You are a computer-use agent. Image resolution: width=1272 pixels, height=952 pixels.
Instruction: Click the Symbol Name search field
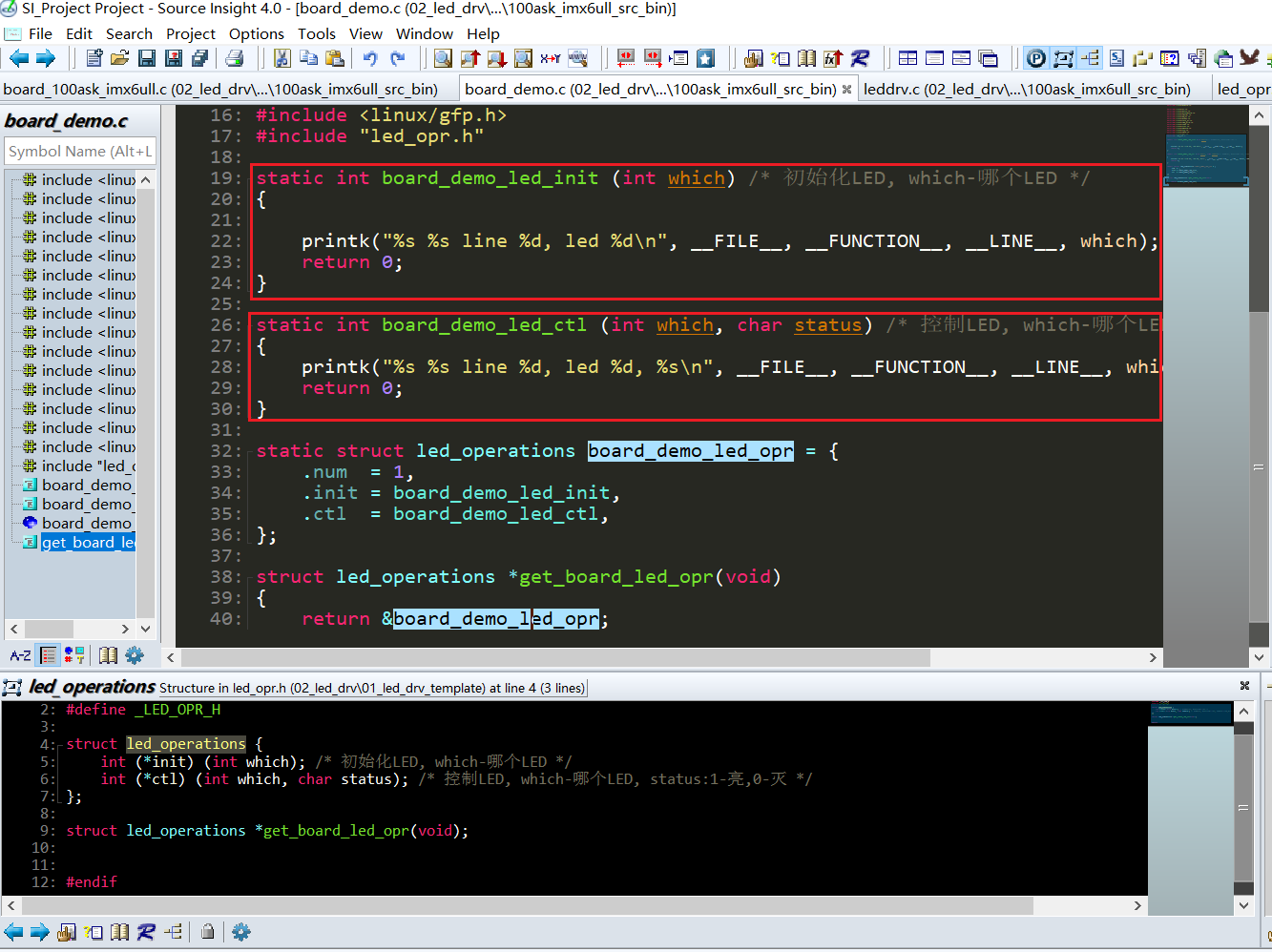tap(80, 151)
